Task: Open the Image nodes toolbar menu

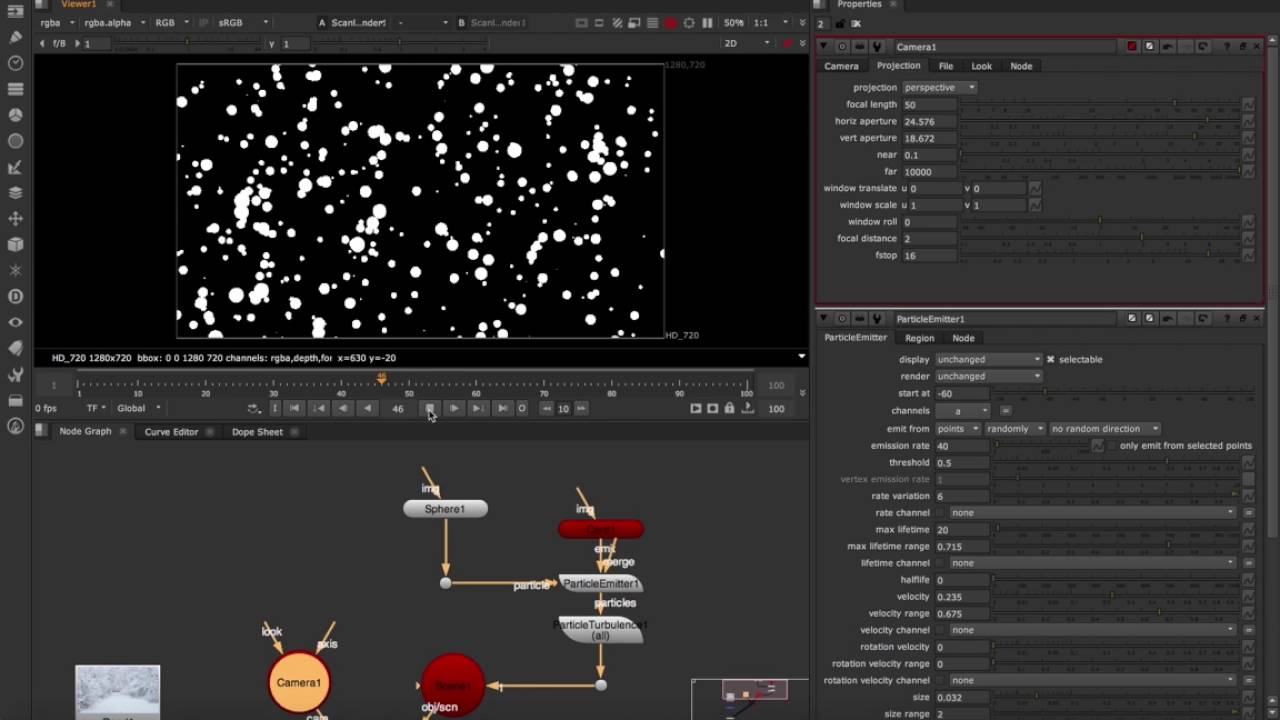Action: [x=15, y=11]
